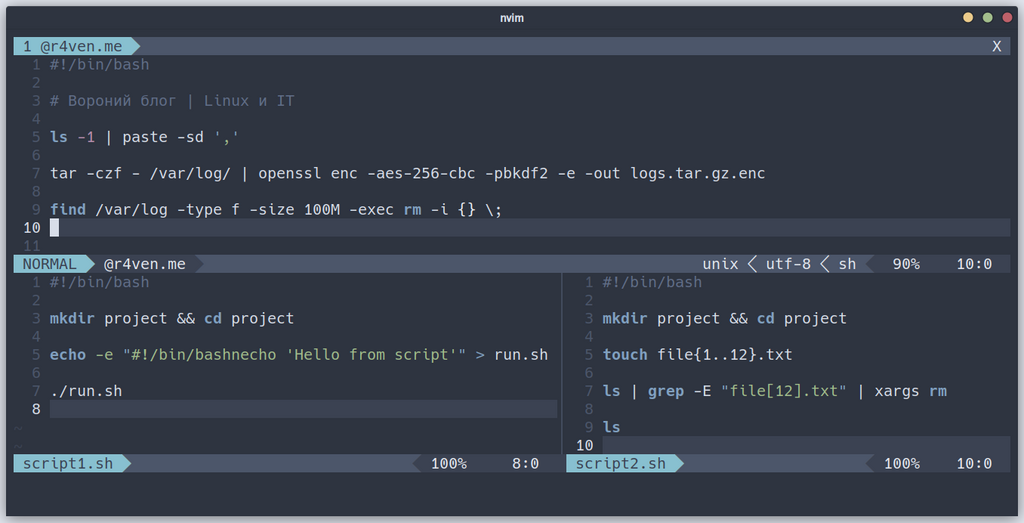Click 'mkdir' in script1.sh pane
1024x523 pixels.
click(x=72, y=319)
